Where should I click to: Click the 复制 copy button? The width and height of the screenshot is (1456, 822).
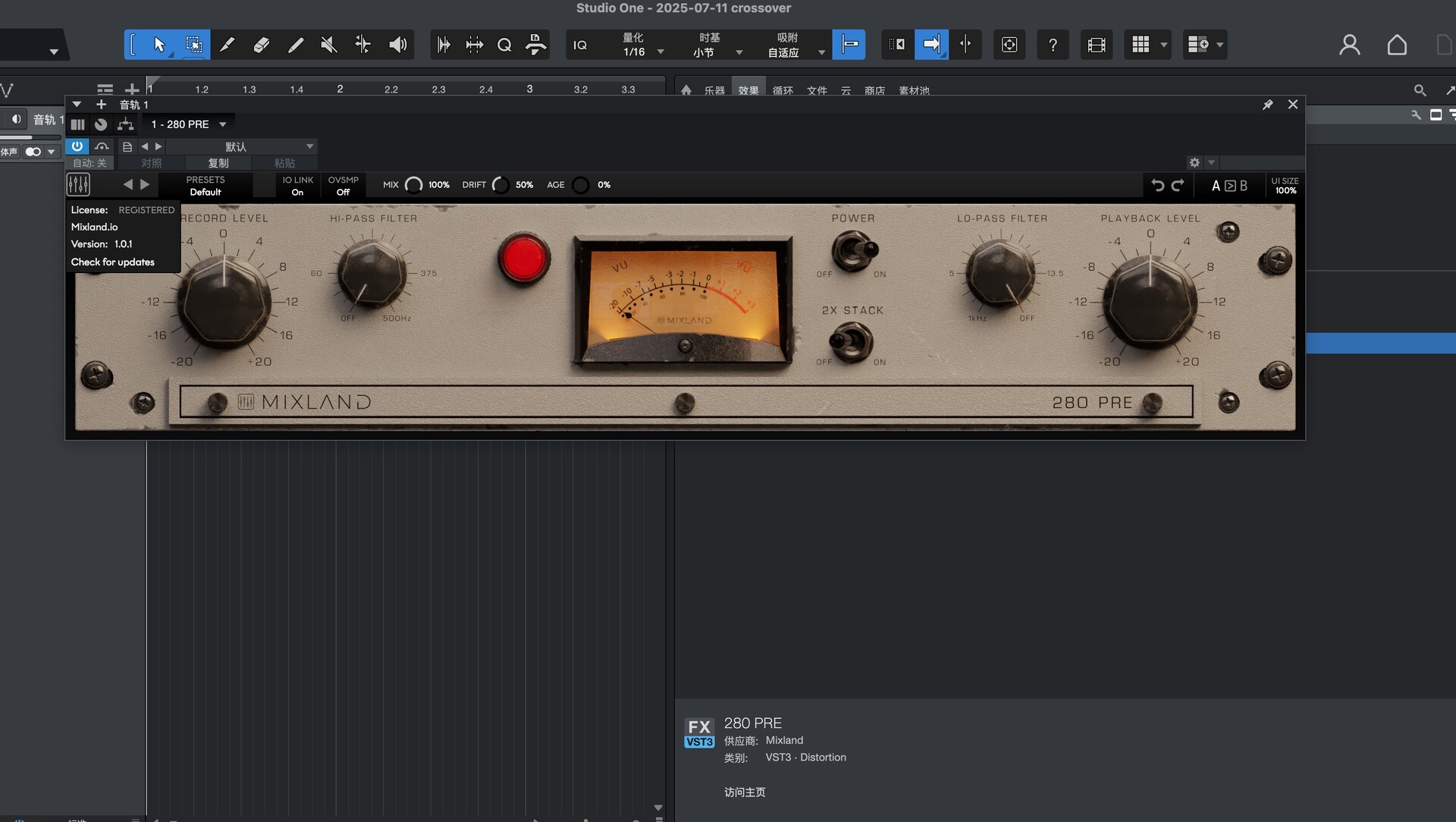[x=218, y=163]
